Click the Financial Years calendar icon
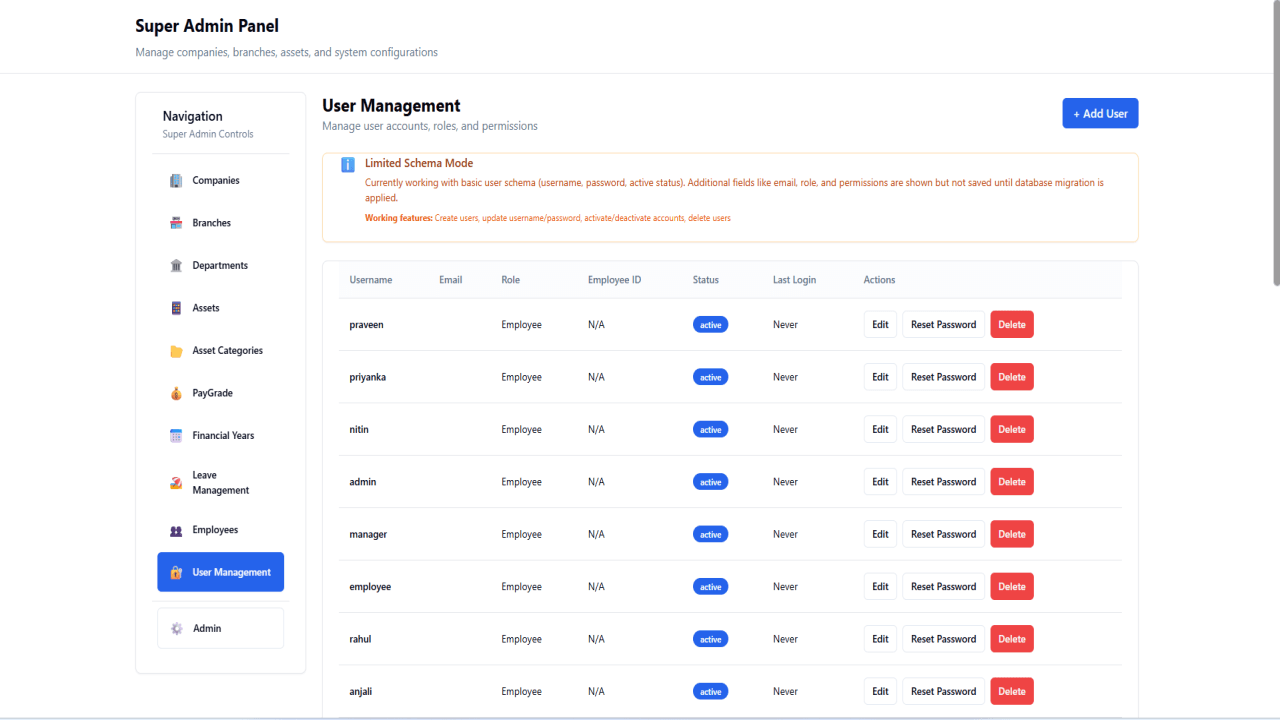Screen dimensions: 1280x720 (176, 436)
